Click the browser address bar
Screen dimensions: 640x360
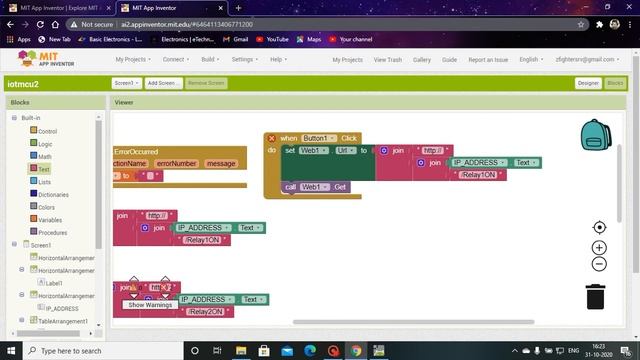327,24
